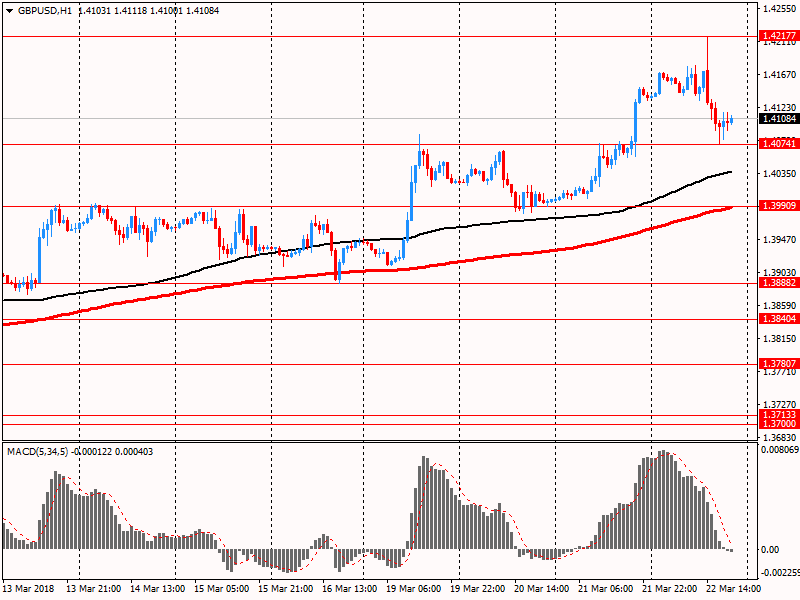Viewport: 800px width, 600px height.
Task: Click the 1.38150 price scale value
Action: (x=779, y=339)
